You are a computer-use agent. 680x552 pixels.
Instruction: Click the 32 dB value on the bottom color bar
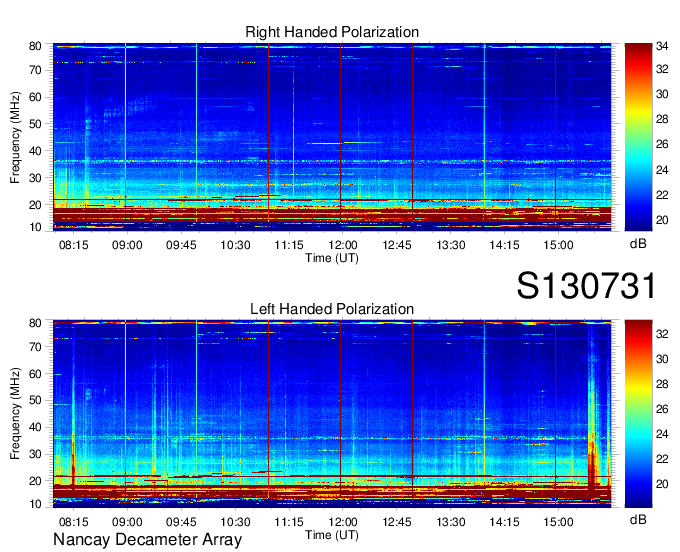click(662, 334)
